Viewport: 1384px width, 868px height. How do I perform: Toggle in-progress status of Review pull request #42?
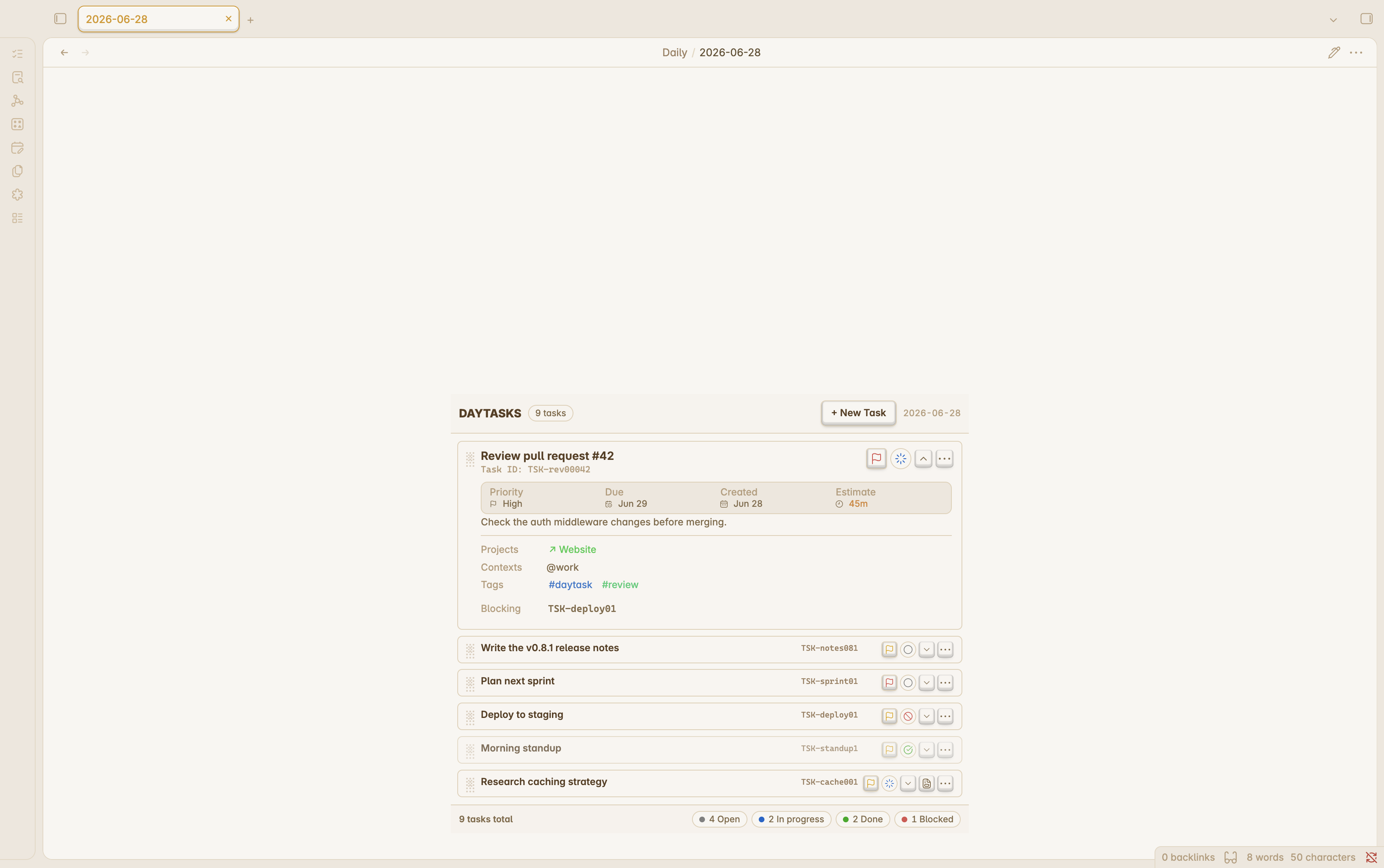900,458
